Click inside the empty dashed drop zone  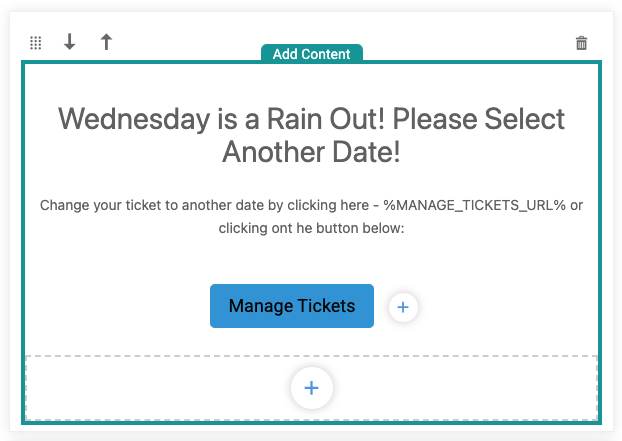coord(159,388)
